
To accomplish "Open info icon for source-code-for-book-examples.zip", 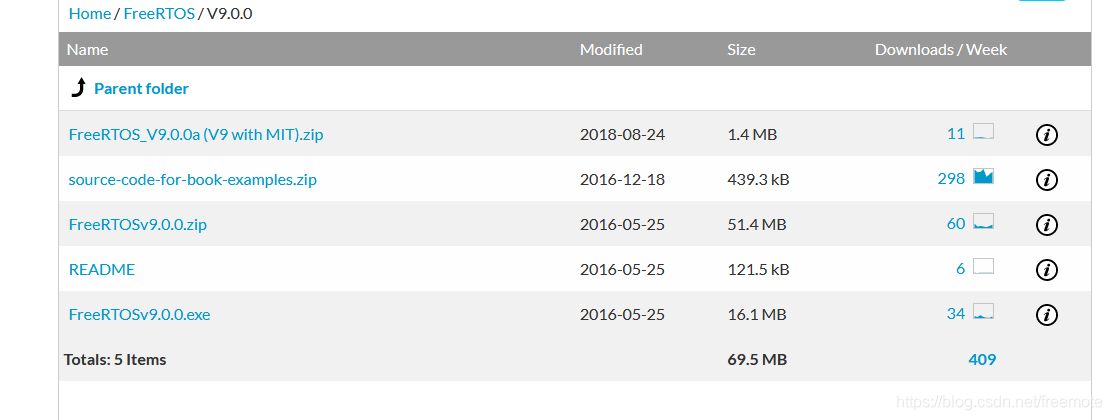I will (1046, 180).
